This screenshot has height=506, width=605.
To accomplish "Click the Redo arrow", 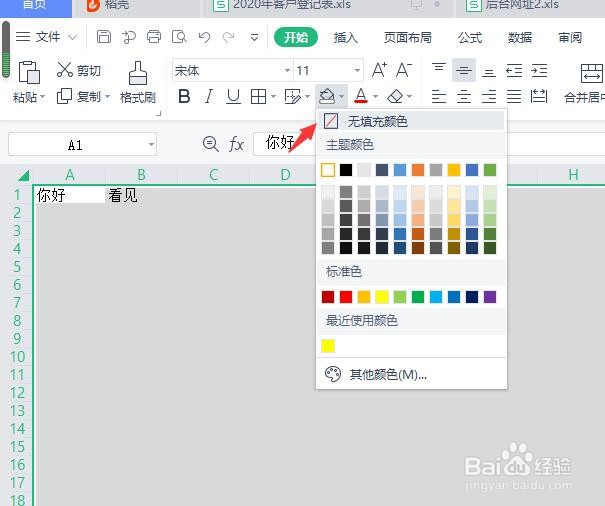I will [x=228, y=37].
